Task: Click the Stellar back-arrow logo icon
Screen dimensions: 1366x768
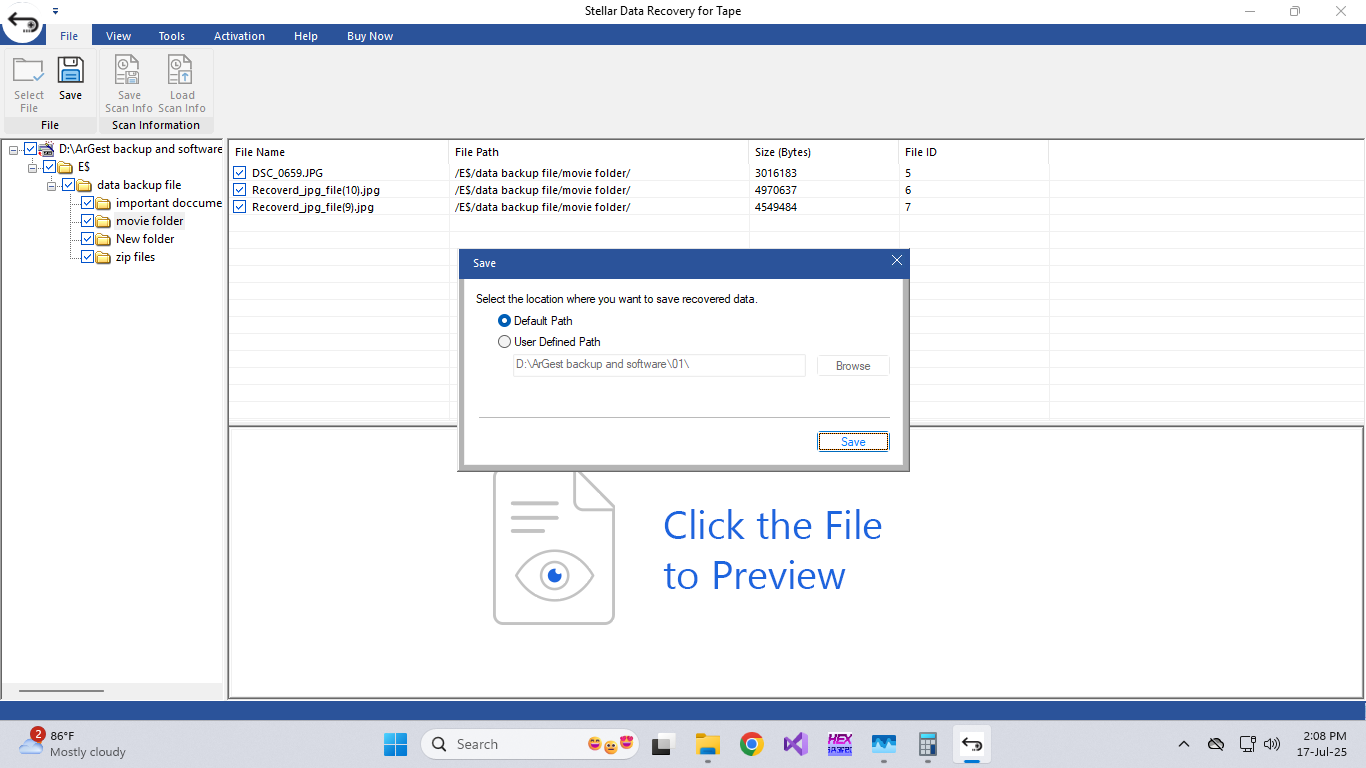Action: point(24,23)
